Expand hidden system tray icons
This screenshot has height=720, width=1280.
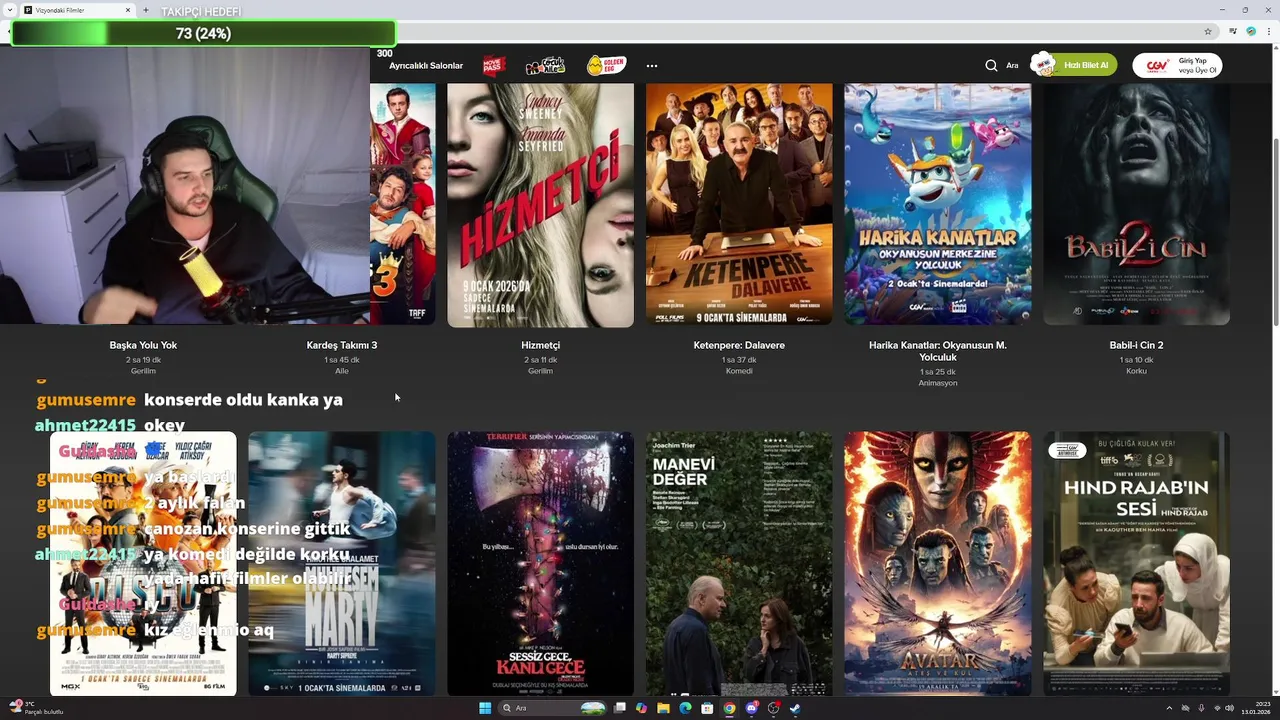point(1168,708)
